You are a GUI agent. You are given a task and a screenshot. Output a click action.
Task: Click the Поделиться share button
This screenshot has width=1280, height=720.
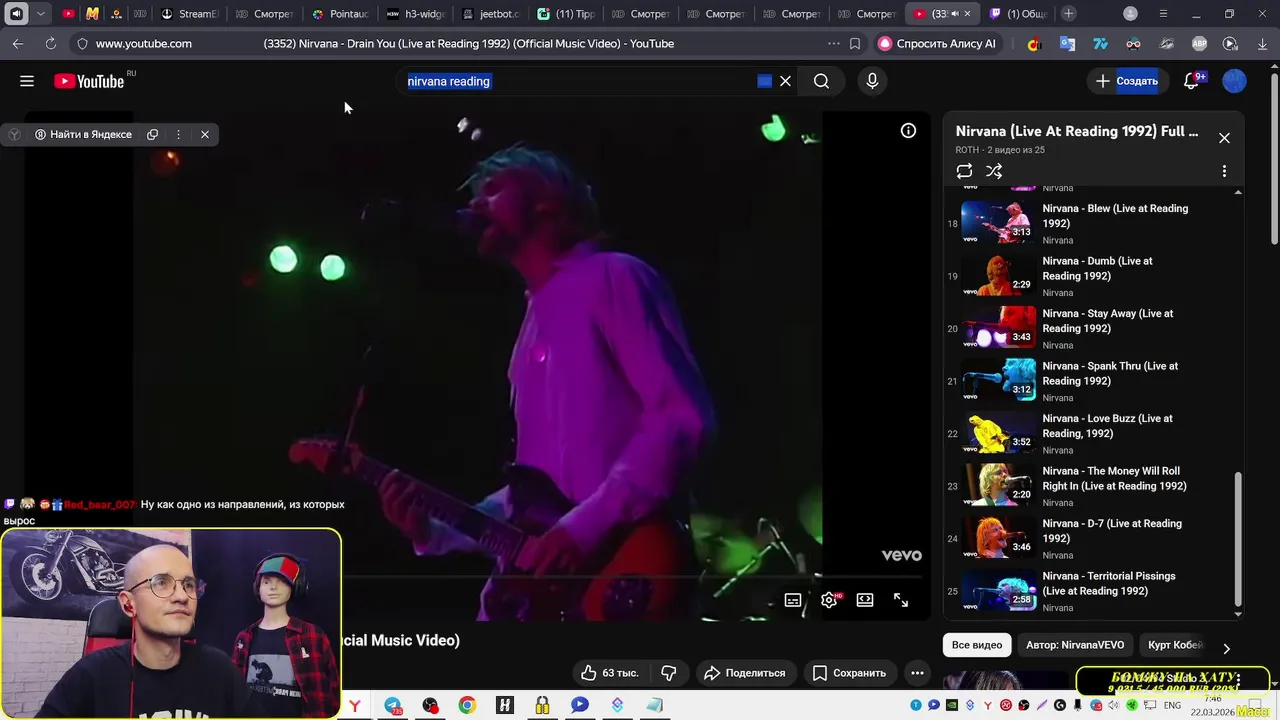click(745, 673)
